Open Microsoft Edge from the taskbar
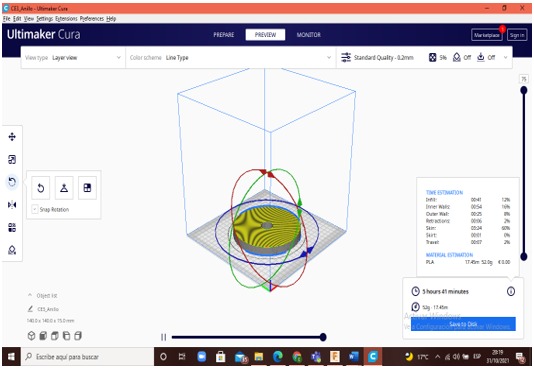 tap(278, 356)
